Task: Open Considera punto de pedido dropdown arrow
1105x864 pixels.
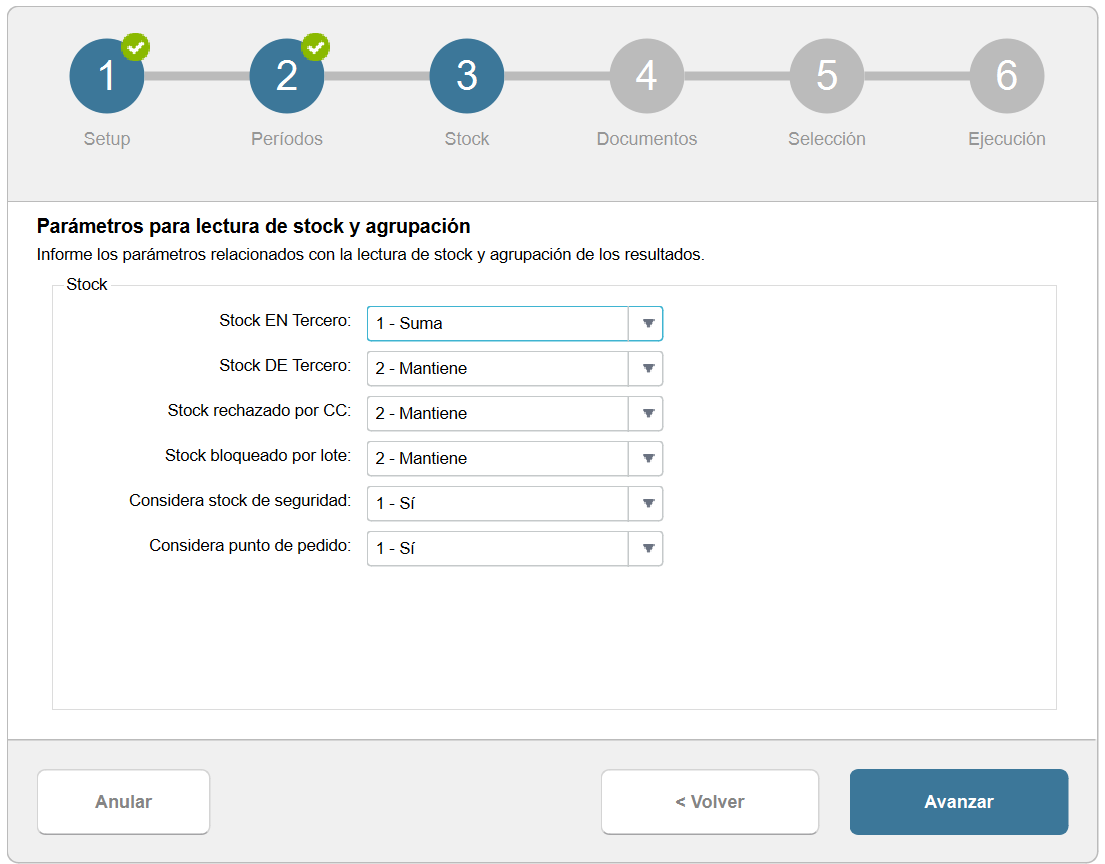Action: pos(646,549)
